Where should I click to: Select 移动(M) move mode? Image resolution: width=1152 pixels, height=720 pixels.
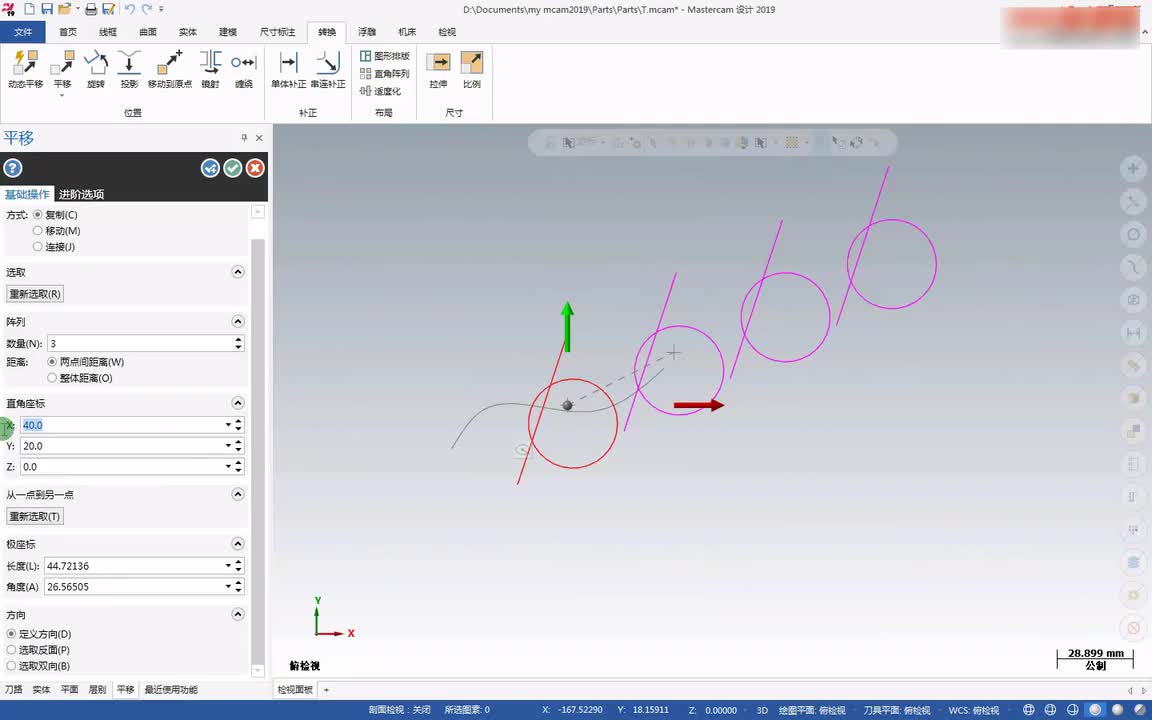tap(57, 231)
